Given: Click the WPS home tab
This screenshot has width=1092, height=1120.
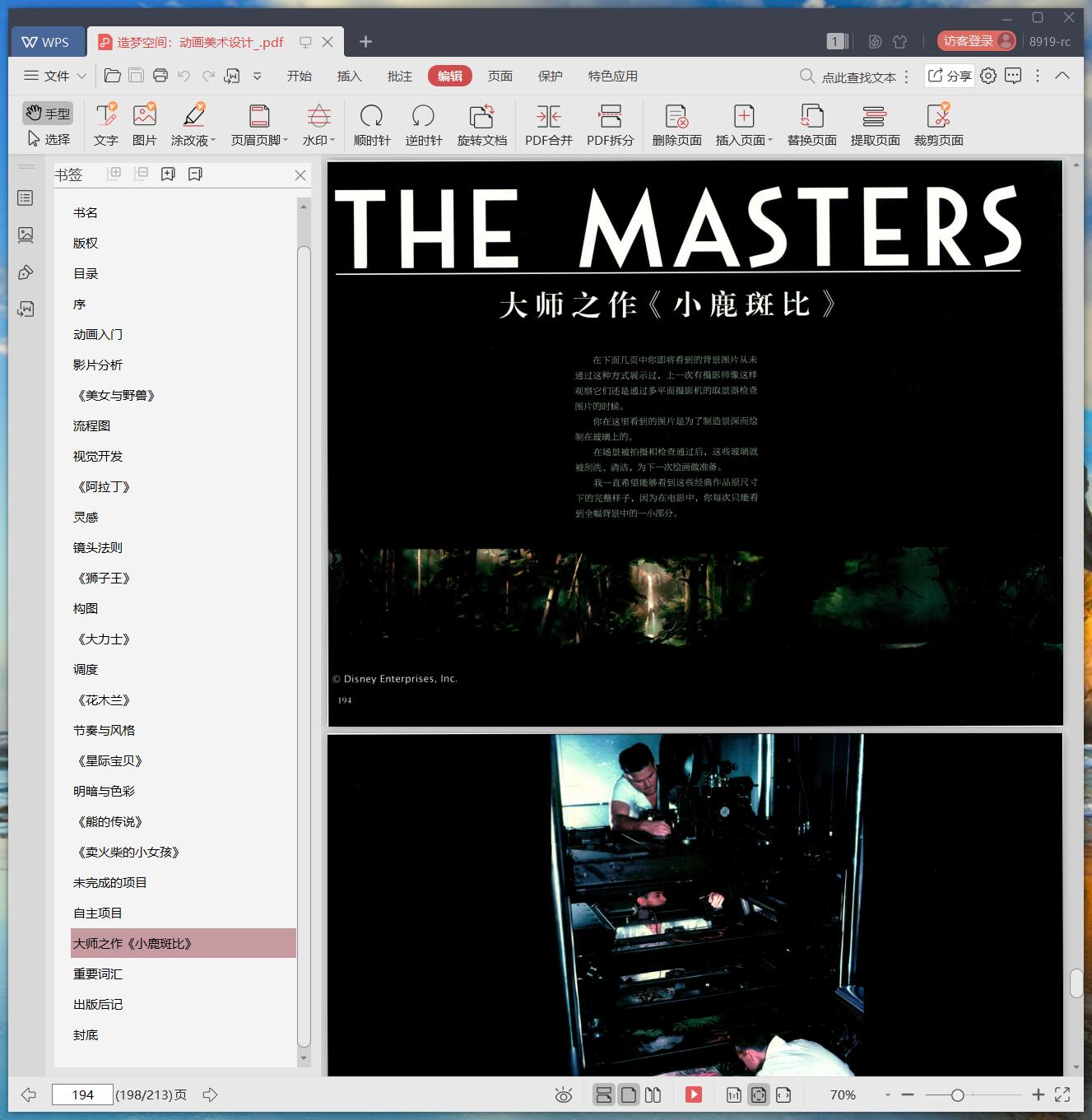Looking at the screenshot, I should (x=46, y=42).
